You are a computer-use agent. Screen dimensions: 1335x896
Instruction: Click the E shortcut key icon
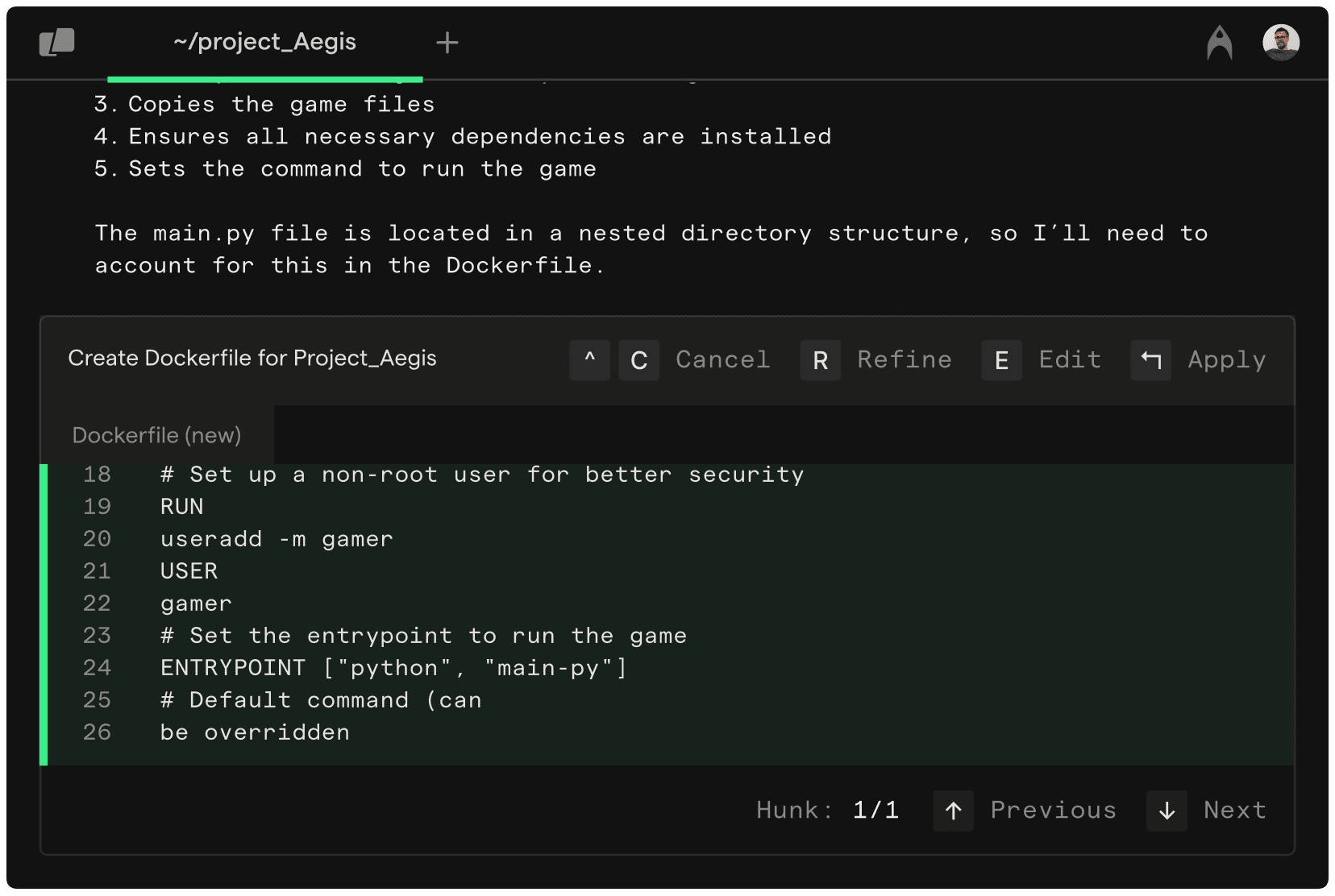tap(1001, 360)
